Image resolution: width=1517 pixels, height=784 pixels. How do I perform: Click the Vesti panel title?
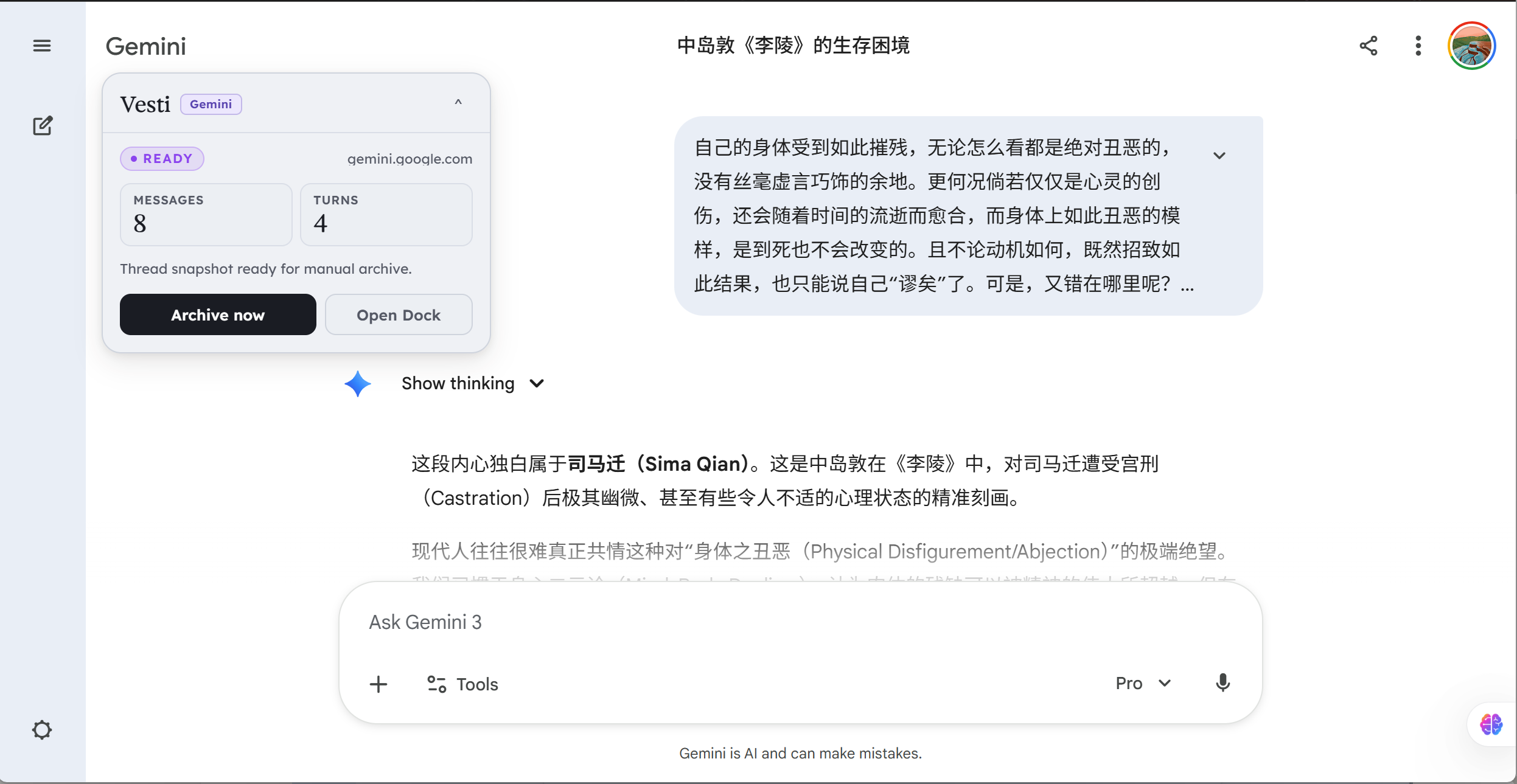(145, 105)
